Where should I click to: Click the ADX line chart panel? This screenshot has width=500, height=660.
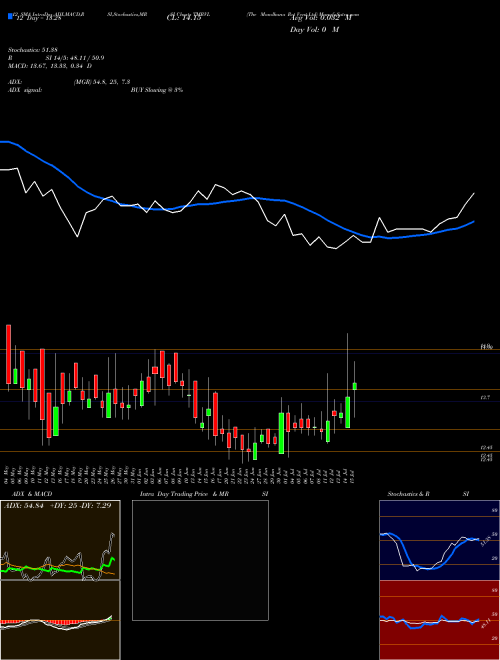point(60,540)
